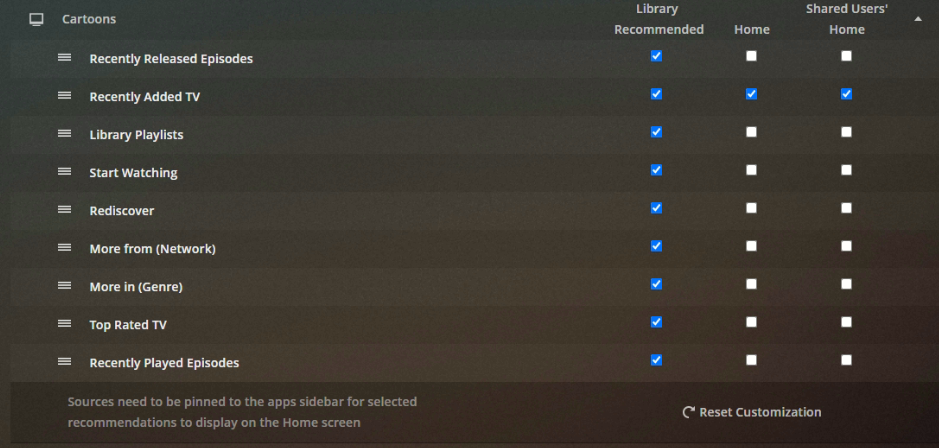Enable Home for Top Rated TV

[x=751, y=322]
